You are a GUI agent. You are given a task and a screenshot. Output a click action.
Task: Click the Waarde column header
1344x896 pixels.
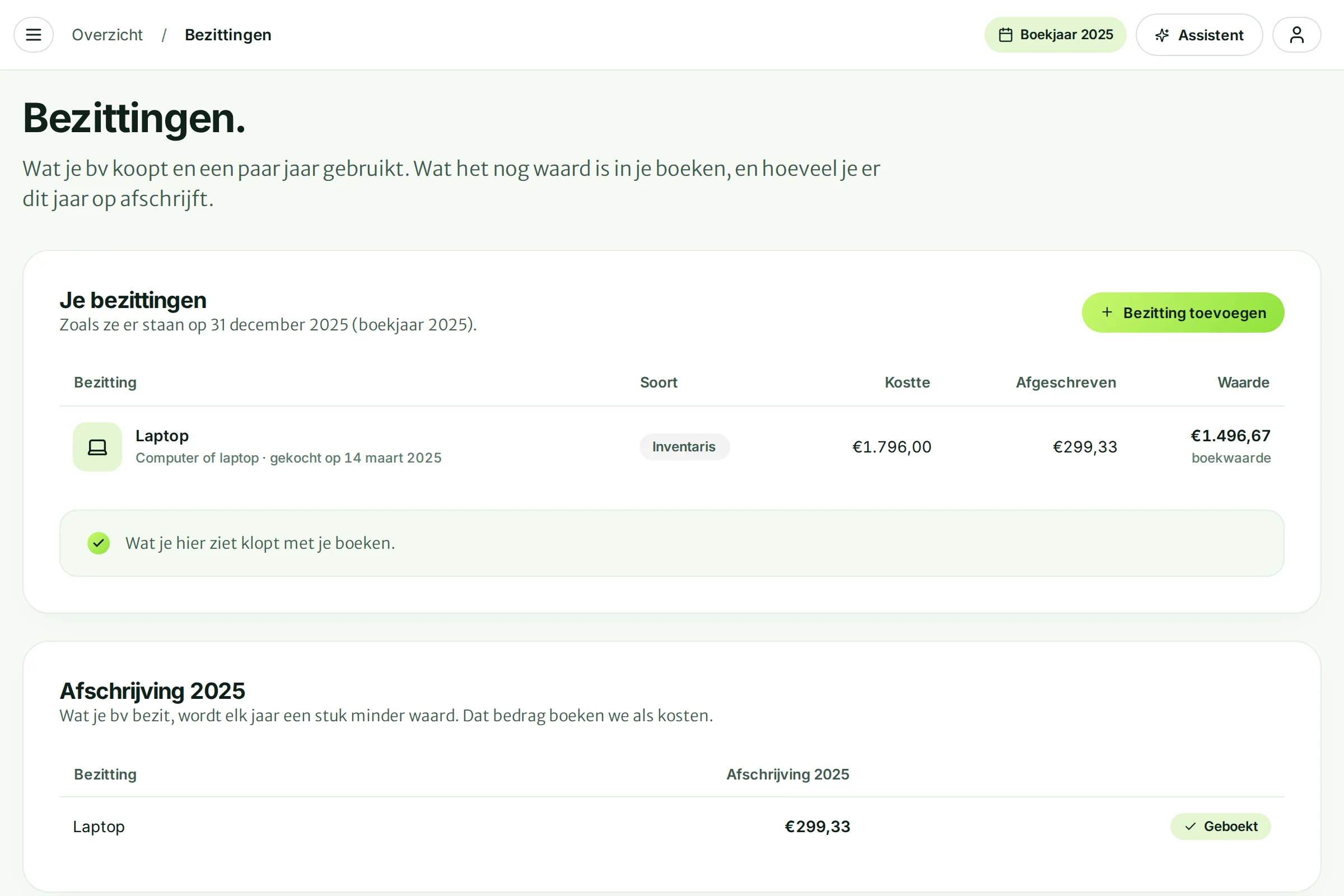(x=1243, y=382)
